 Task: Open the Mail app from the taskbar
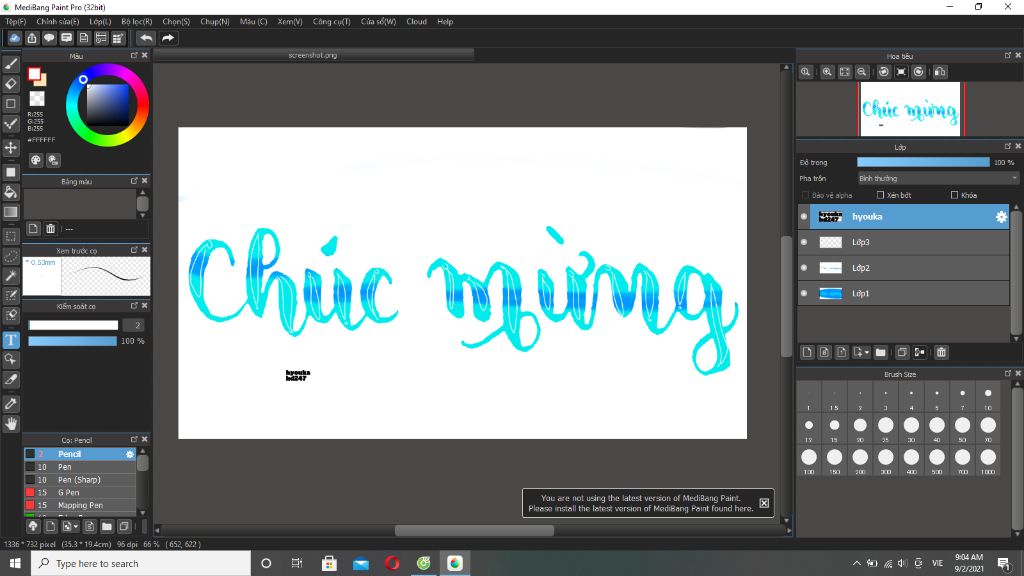[x=360, y=563]
